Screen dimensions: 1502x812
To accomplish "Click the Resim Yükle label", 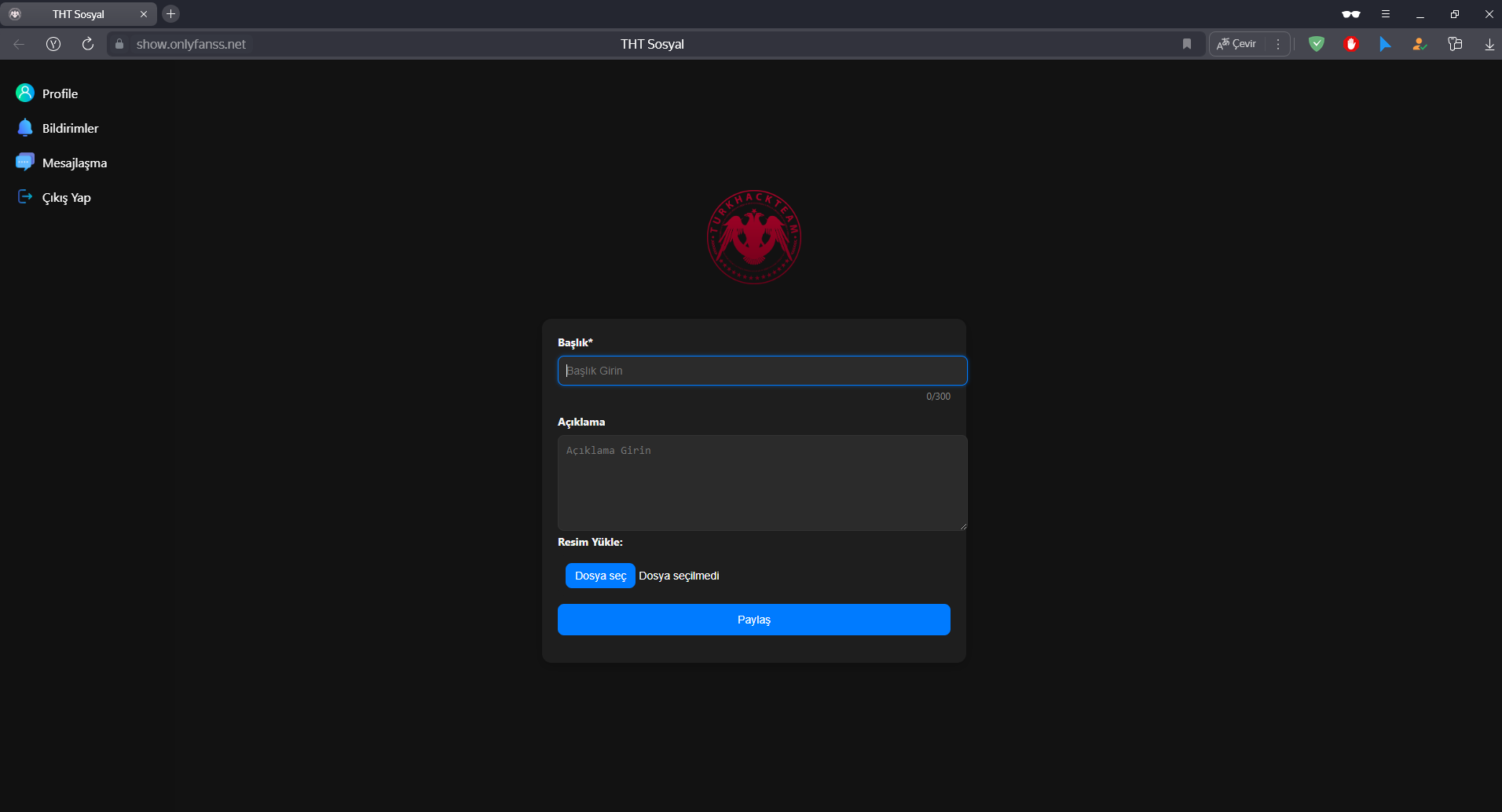I will 590,542.
